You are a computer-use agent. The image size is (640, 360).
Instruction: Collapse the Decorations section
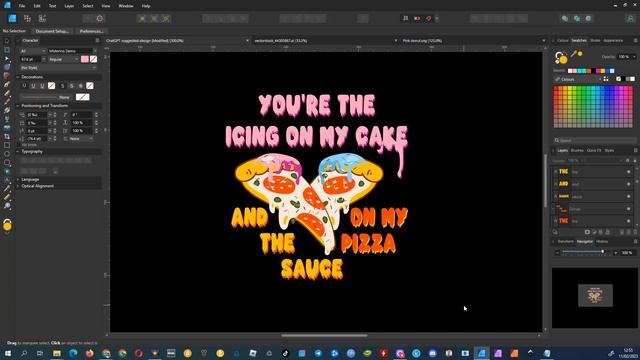point(18,77)
